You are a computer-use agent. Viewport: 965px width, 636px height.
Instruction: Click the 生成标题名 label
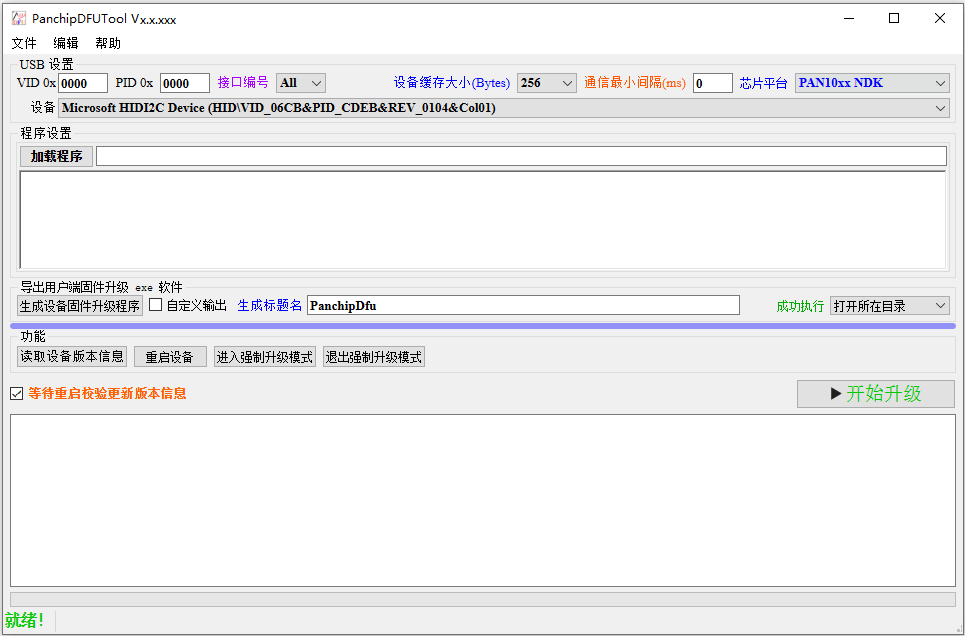point(270,305)
